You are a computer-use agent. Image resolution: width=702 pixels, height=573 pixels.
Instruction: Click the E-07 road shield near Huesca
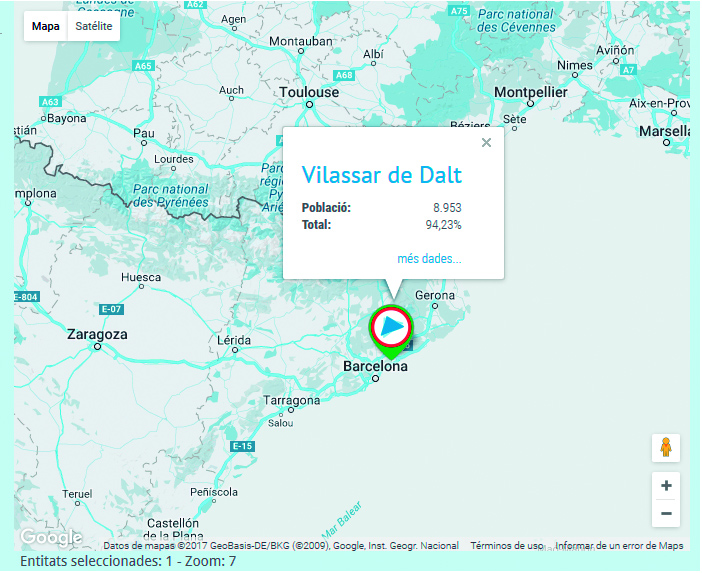[x=111, y=309]
